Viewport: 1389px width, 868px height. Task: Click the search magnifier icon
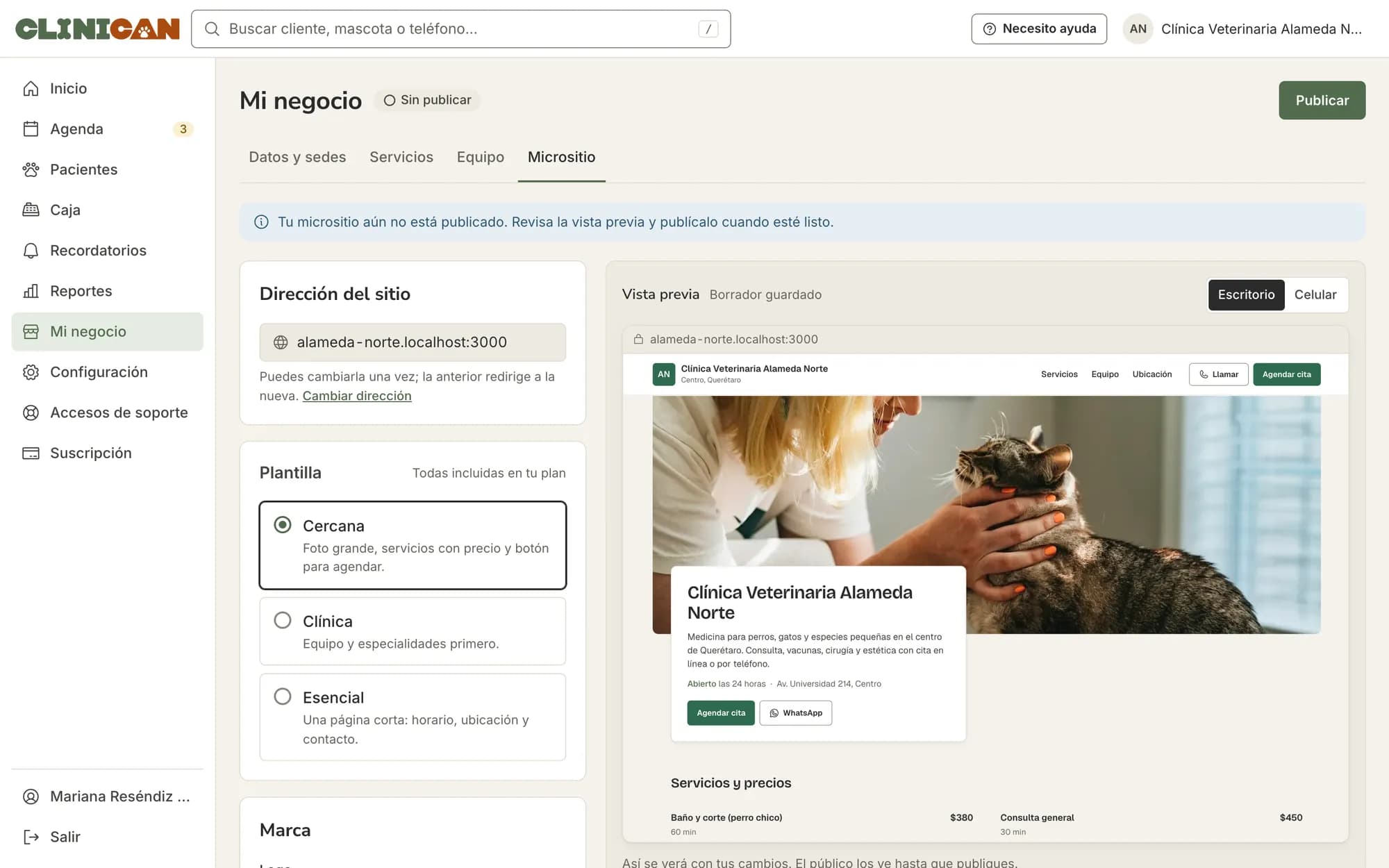(213, 28)
